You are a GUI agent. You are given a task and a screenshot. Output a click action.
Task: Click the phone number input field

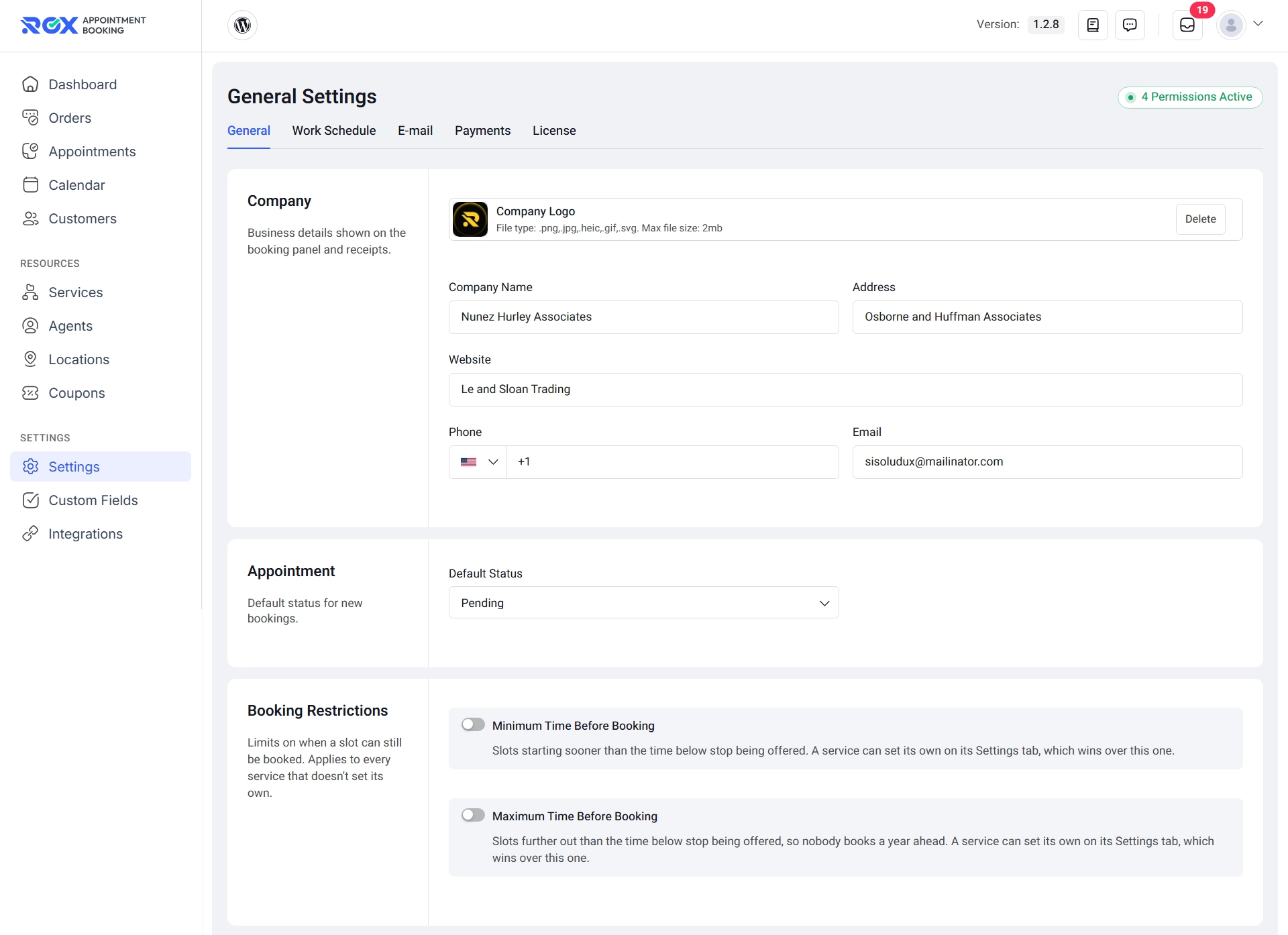click(x=673, y=462)
